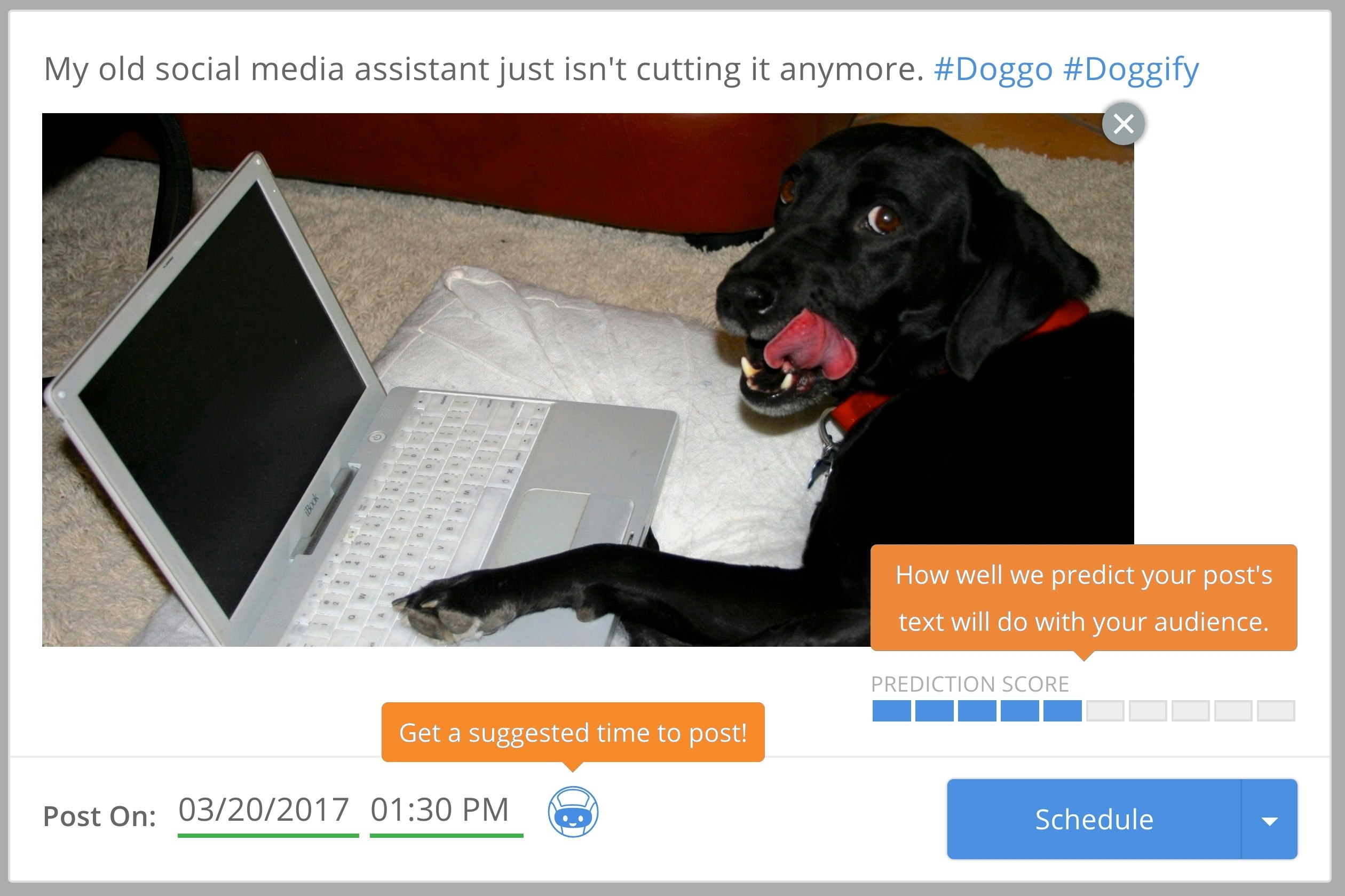Click the 'Get a suggested time to post!' tooltip

click(x=573, y=733)
